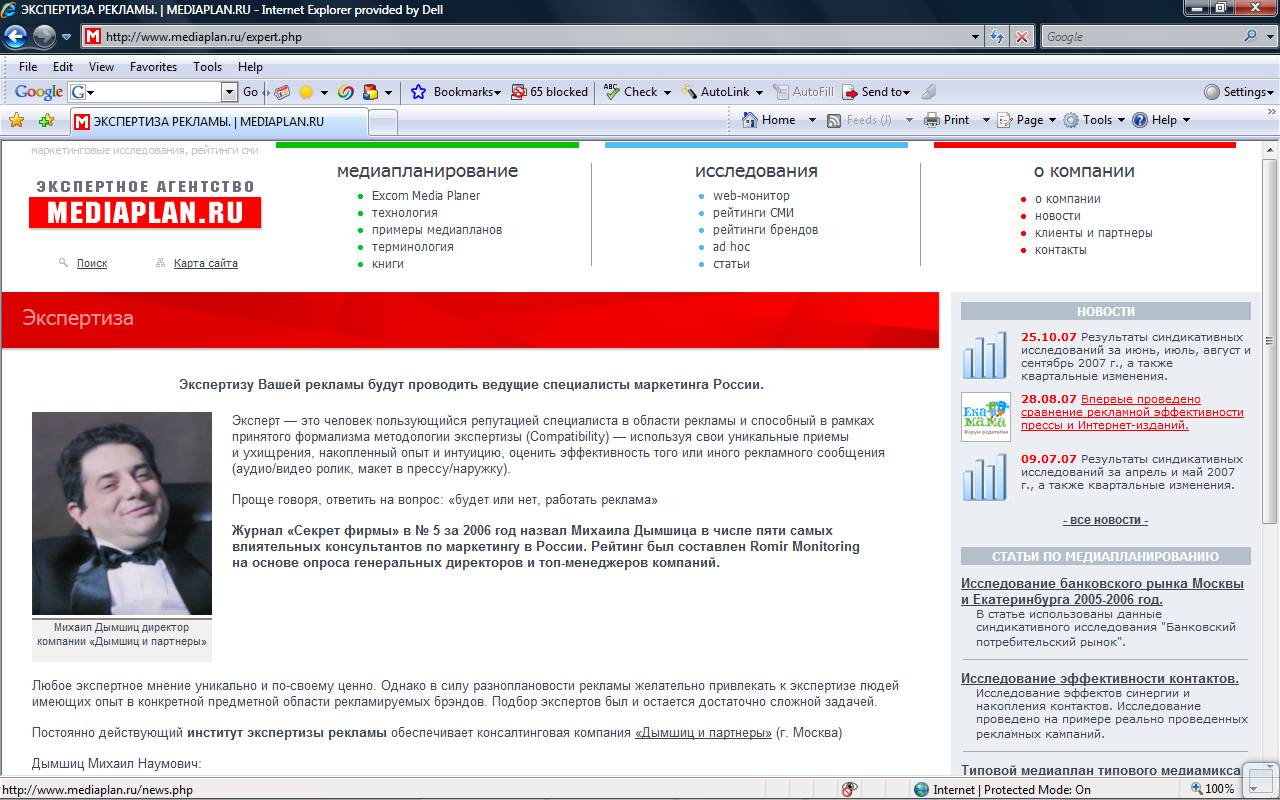The height and width of the screenshot is (800, 1280).
Task: Click the browser Back arrow button
Action: (16, 37)
